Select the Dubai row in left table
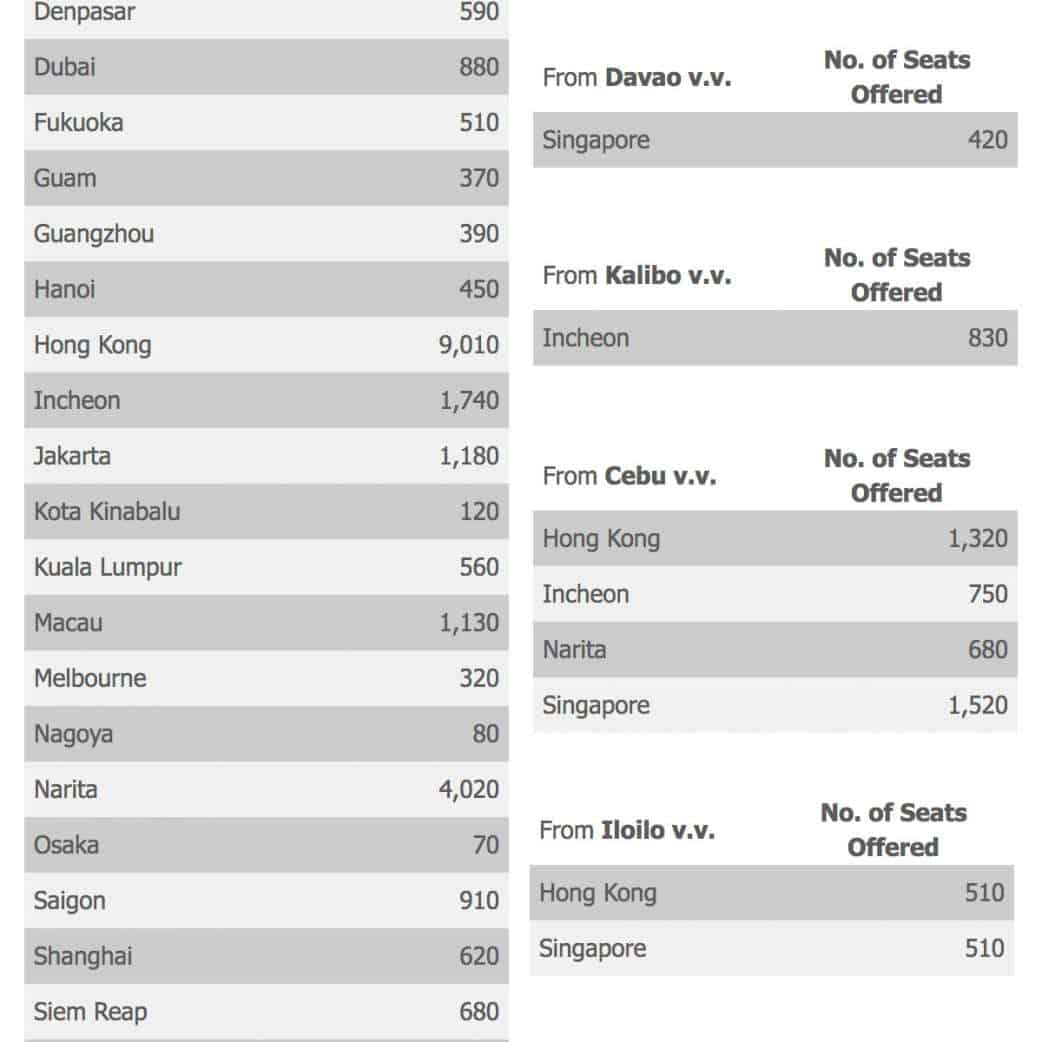 (265, 67)
